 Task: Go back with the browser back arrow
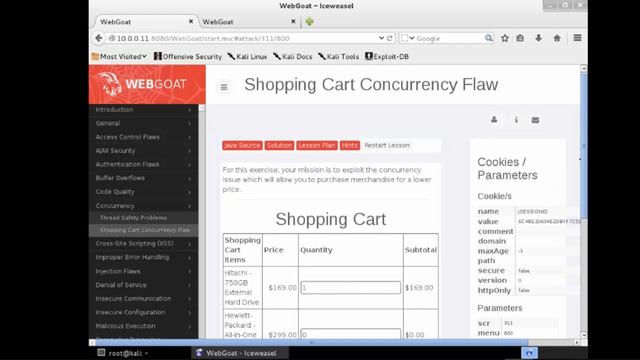98,38
